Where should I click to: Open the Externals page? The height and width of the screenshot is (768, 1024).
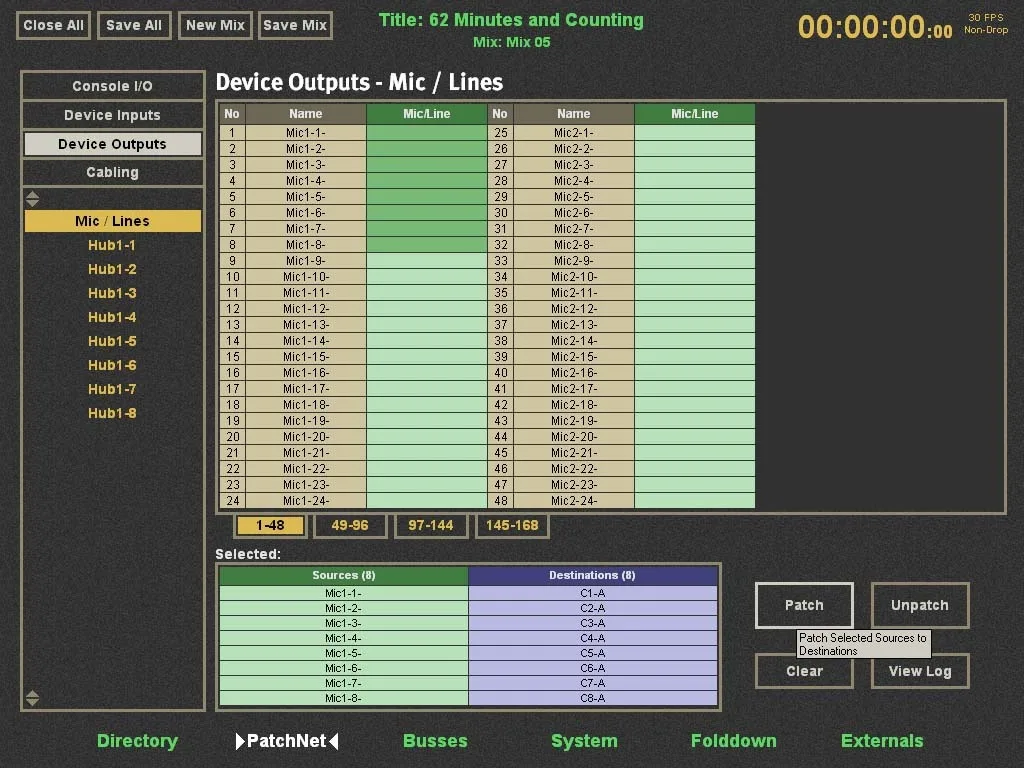(x=882, y=741)
